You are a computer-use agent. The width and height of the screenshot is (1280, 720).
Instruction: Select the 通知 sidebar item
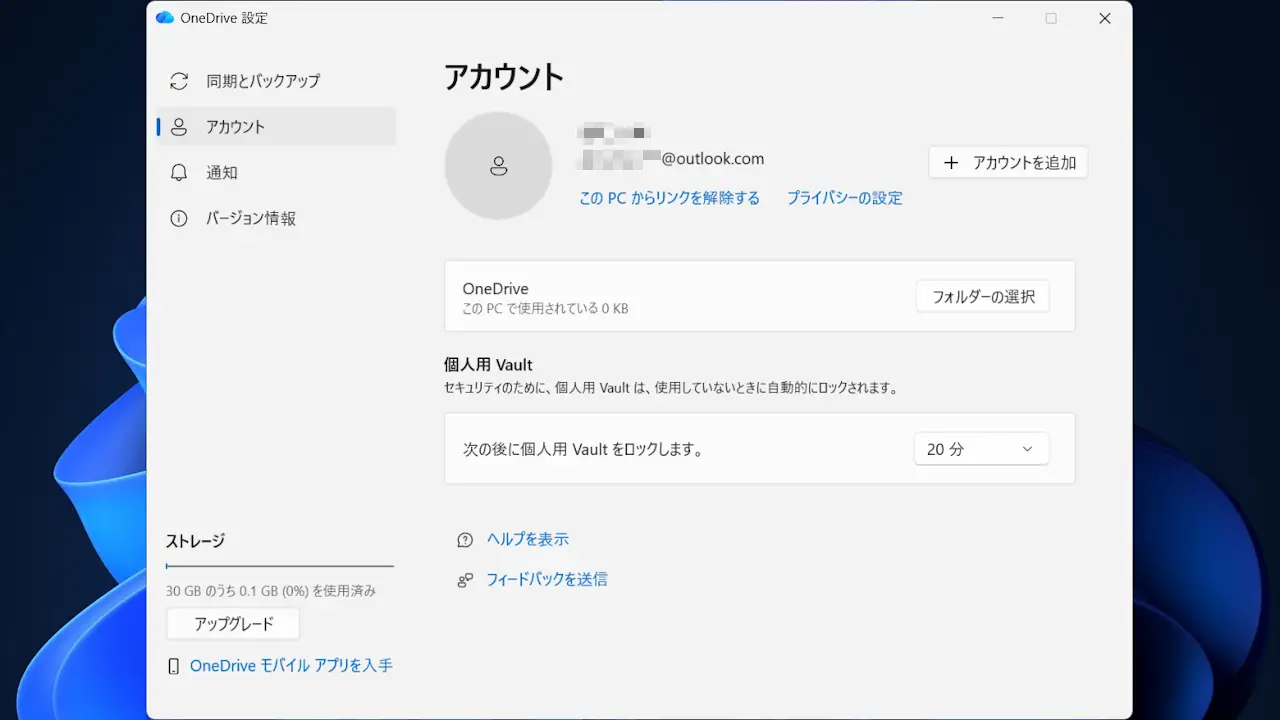click(222, 173)
